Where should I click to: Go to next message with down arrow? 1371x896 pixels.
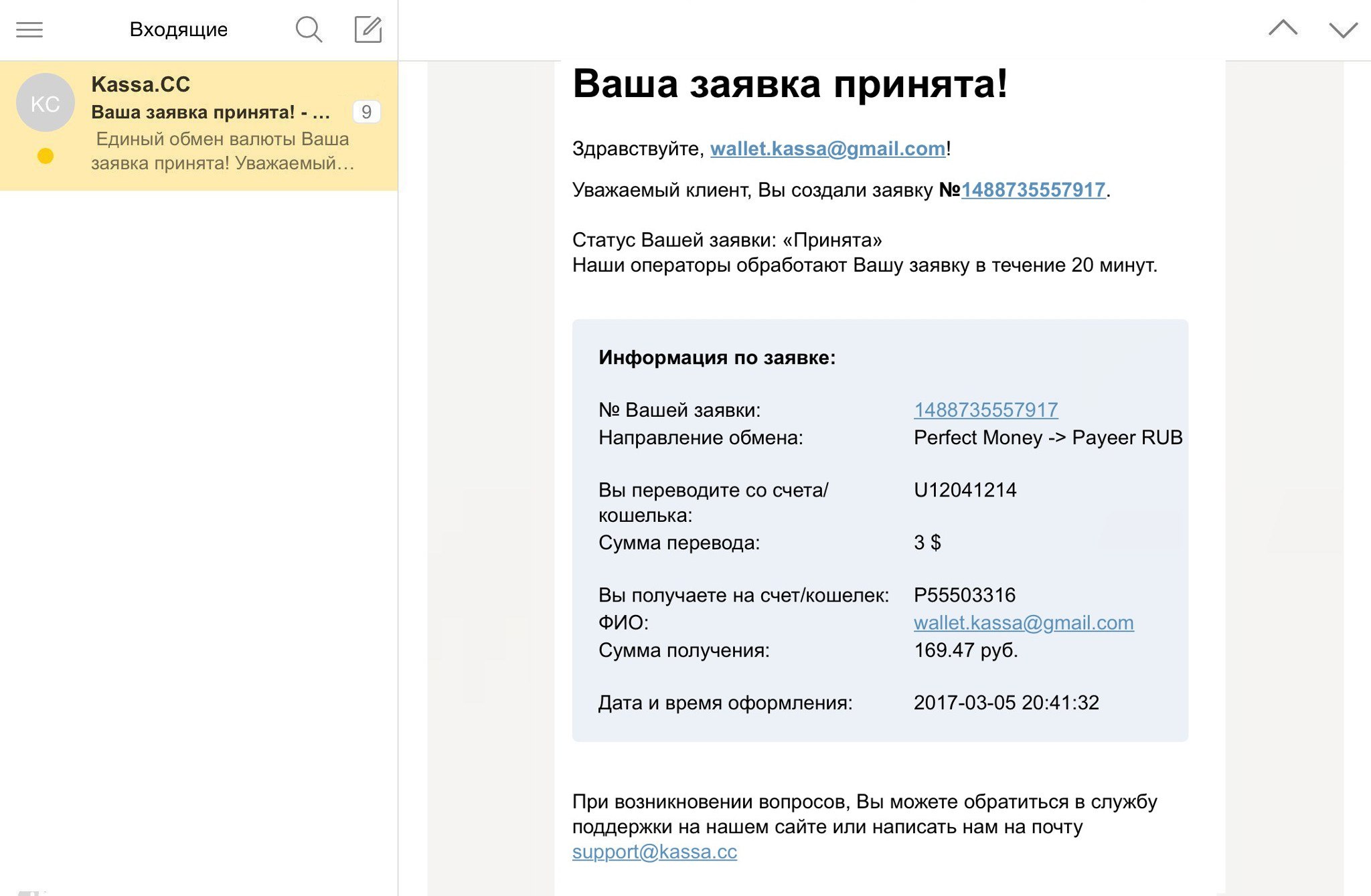[1343, 30]
